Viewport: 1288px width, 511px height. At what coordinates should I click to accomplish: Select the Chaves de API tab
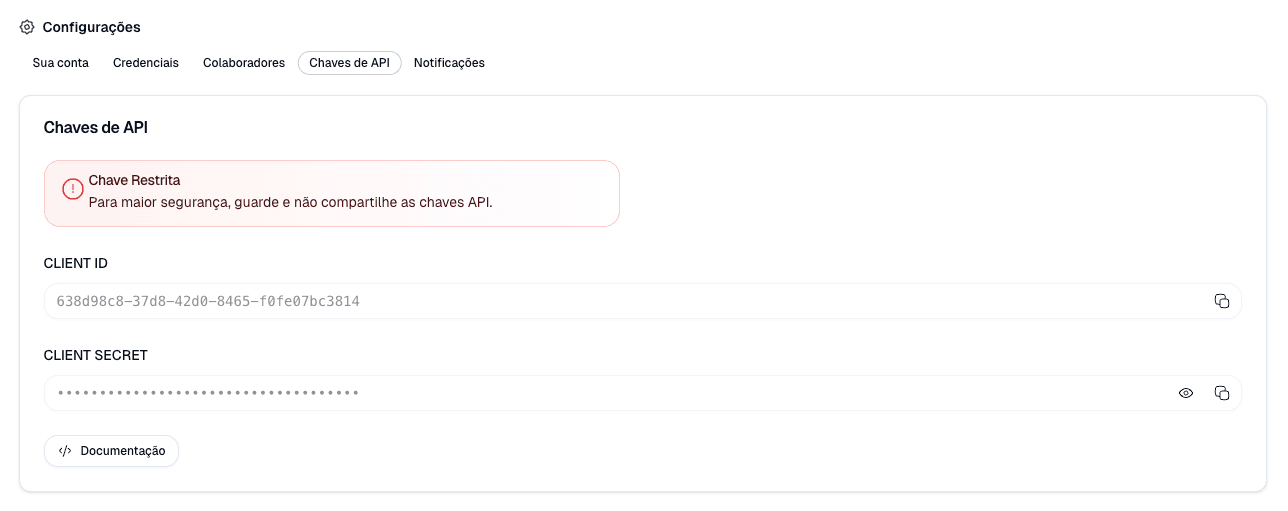click(350, 63)
